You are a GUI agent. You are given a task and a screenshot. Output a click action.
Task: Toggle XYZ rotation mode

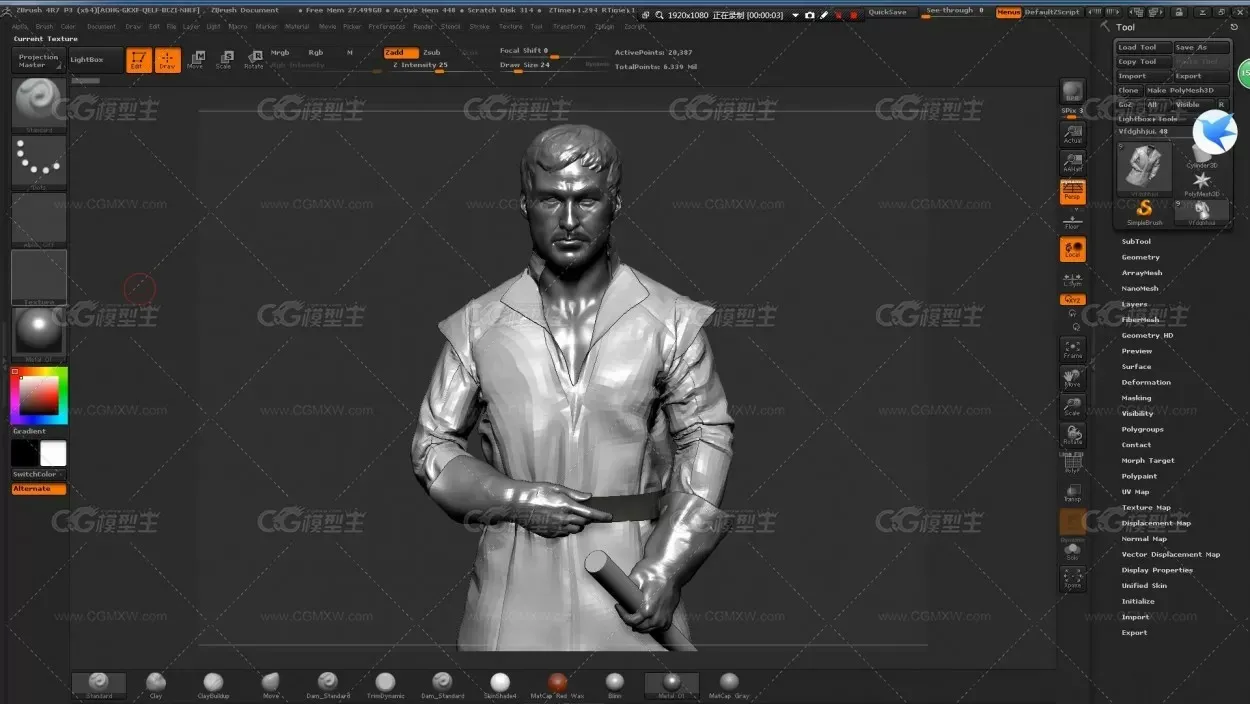click(1072, 299)
